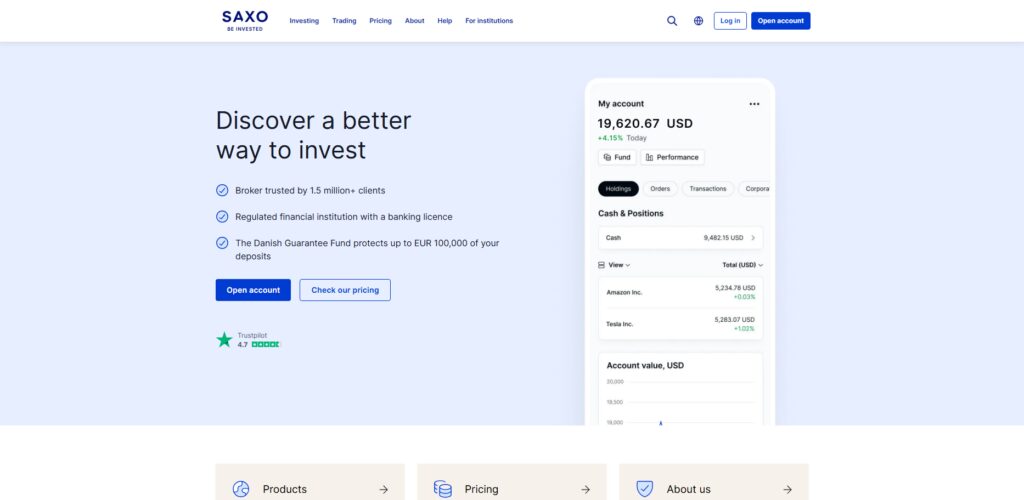Click the SAXO Be Invested logo
Viewport: 1024px width, 500px height.
245,21
